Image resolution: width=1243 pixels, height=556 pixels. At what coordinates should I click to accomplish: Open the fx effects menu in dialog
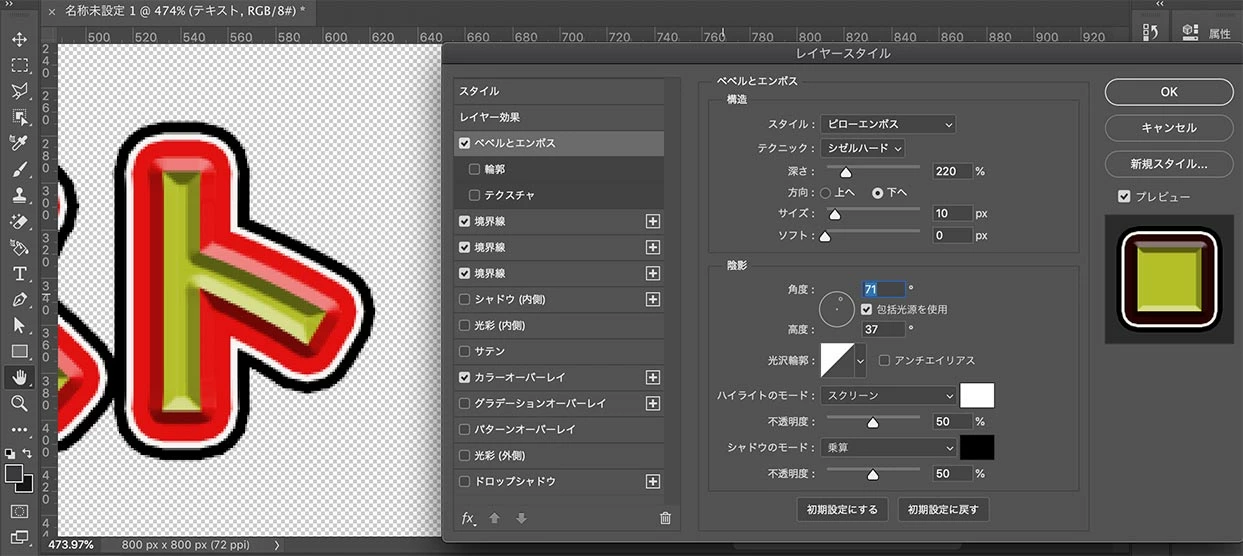click(468, 518)
